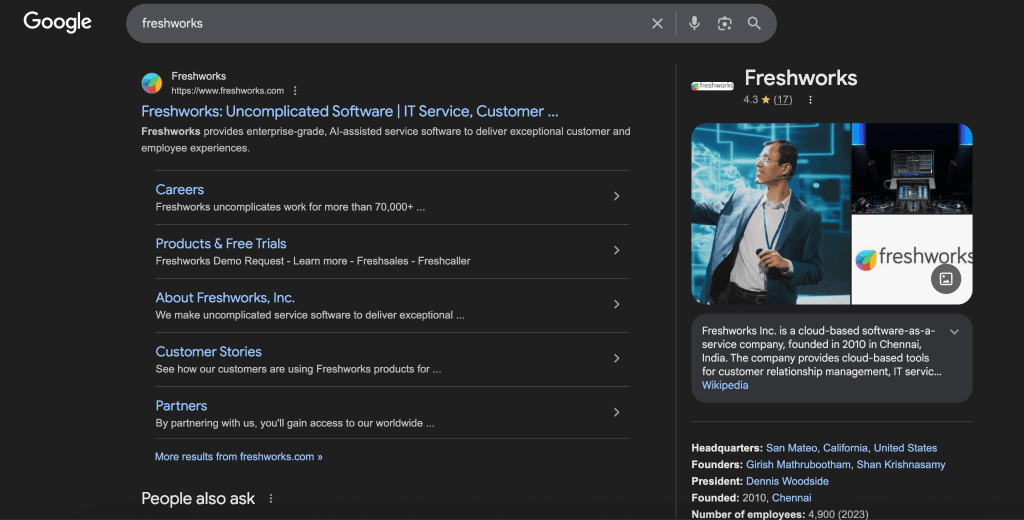The image size is (1024, 520).
Task: Clear the search box text
Action: pyautogui.click(x=657, y=23)
